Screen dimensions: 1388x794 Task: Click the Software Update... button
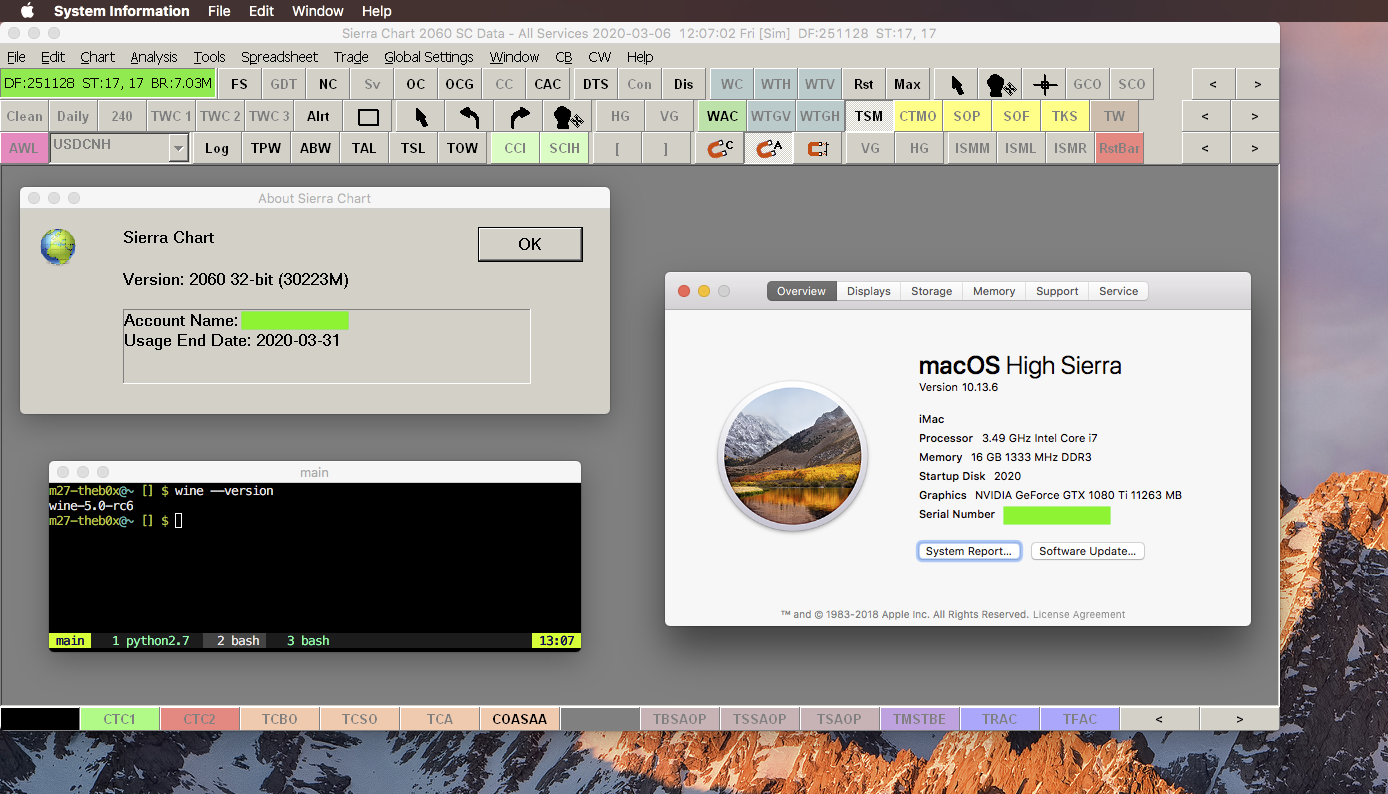(x=1088, y=551)
